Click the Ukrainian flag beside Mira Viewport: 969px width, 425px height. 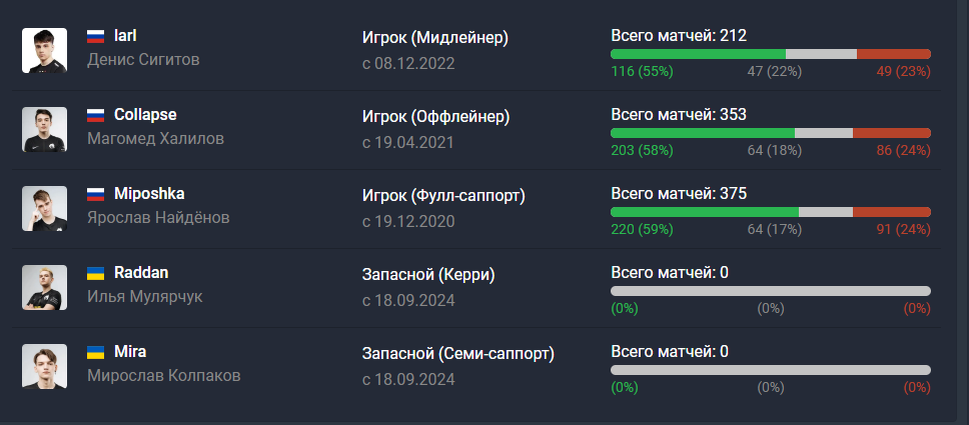[x=95, y=353]
